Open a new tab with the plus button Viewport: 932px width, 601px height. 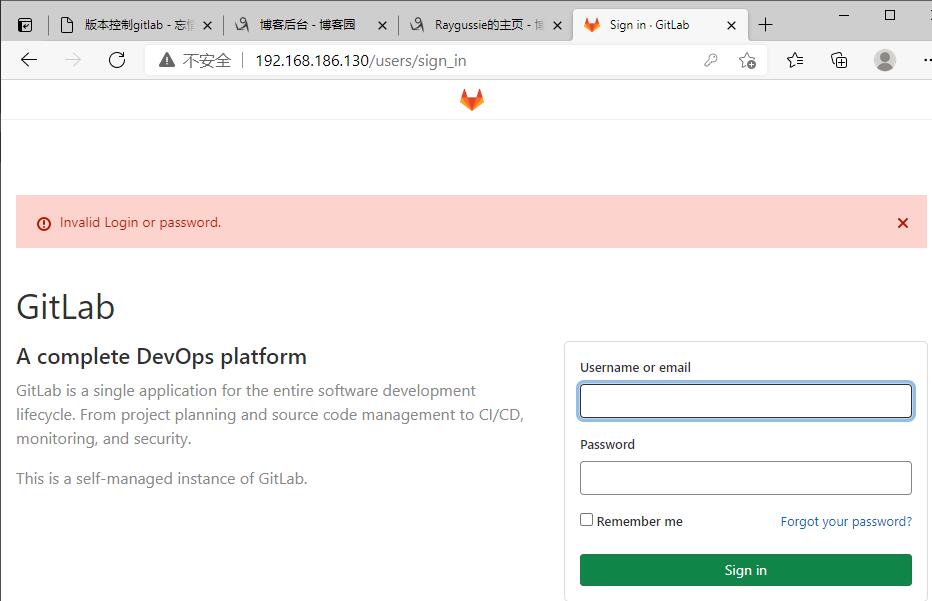[x=766, y=25]
